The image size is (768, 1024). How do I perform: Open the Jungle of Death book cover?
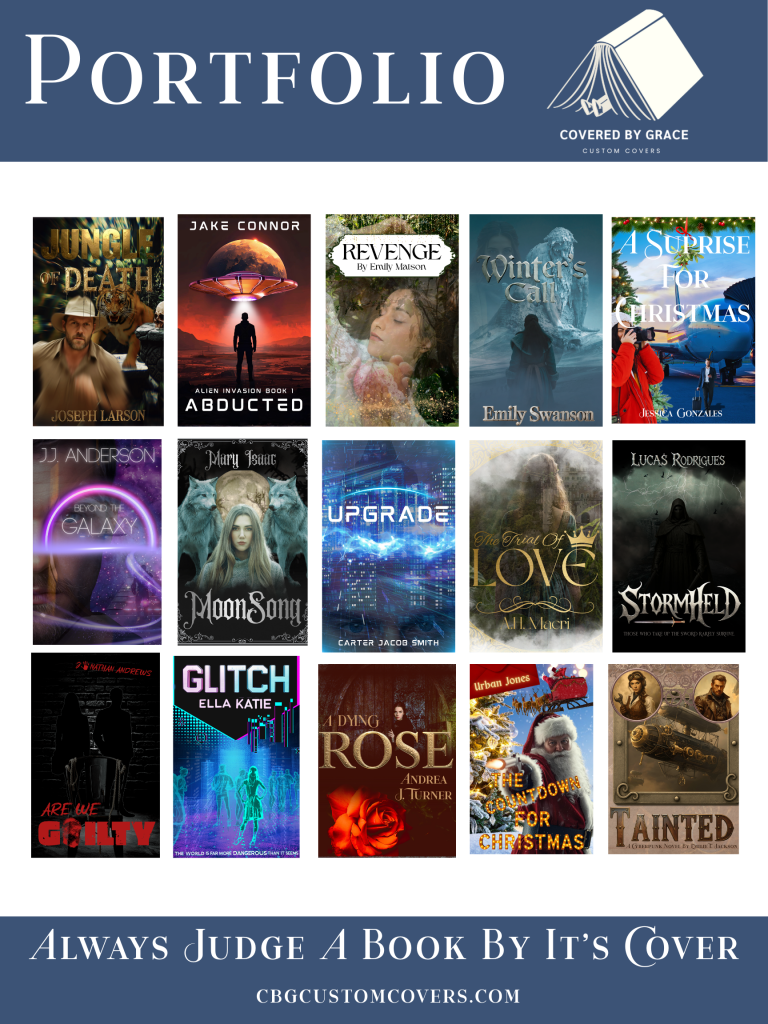[98, 321]
